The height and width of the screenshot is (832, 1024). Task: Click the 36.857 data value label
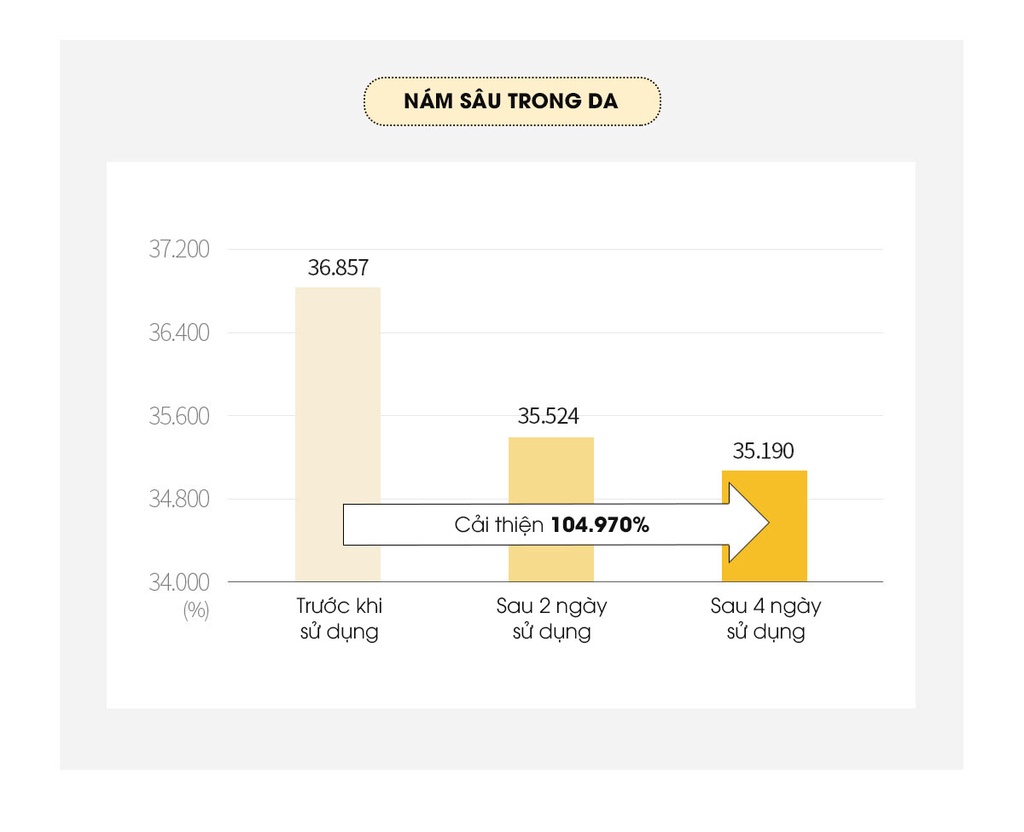pyautogui.click(x=338, y=267)
